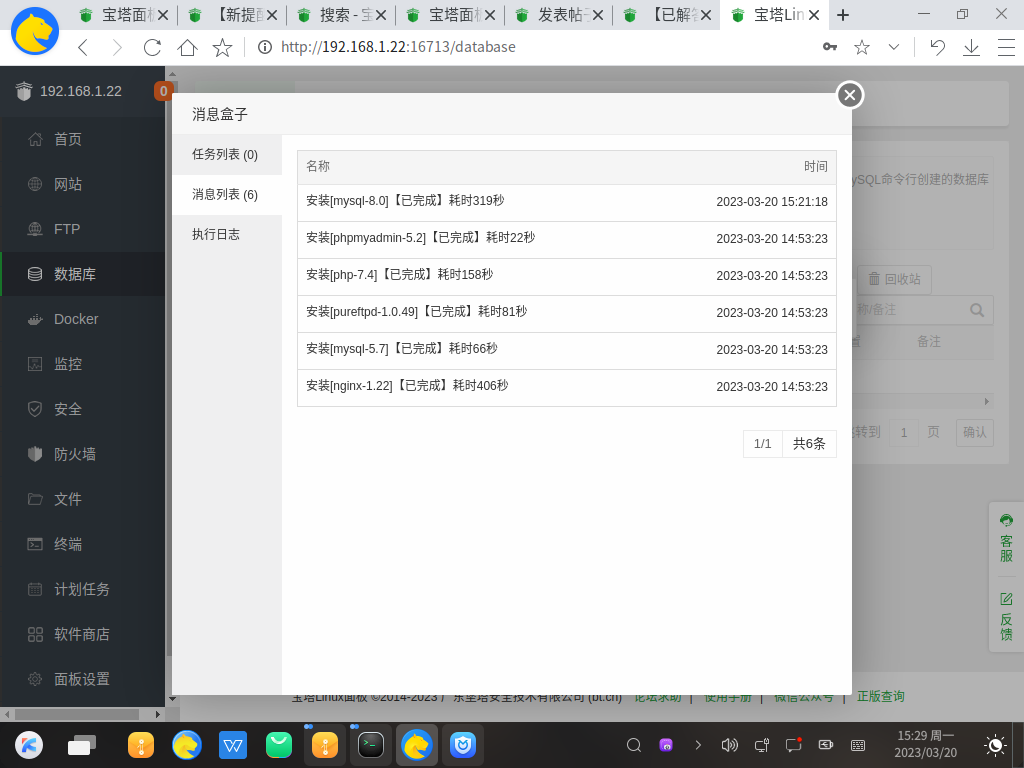Switch to the 发表帖 browser tab

[x=558, y=15]
